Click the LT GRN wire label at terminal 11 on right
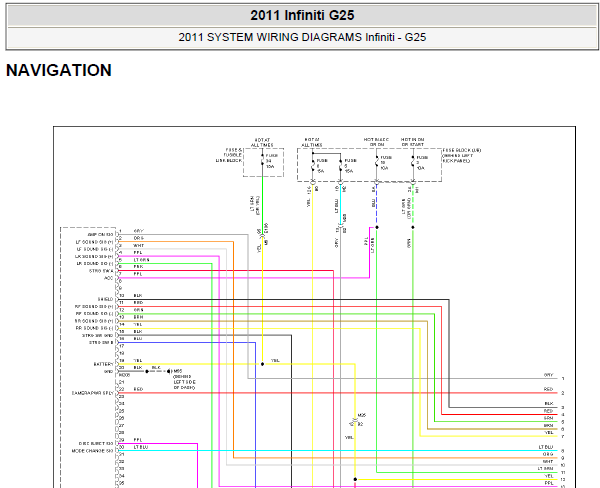This screenshot has width=600, height=488. [x=546, y=469]
